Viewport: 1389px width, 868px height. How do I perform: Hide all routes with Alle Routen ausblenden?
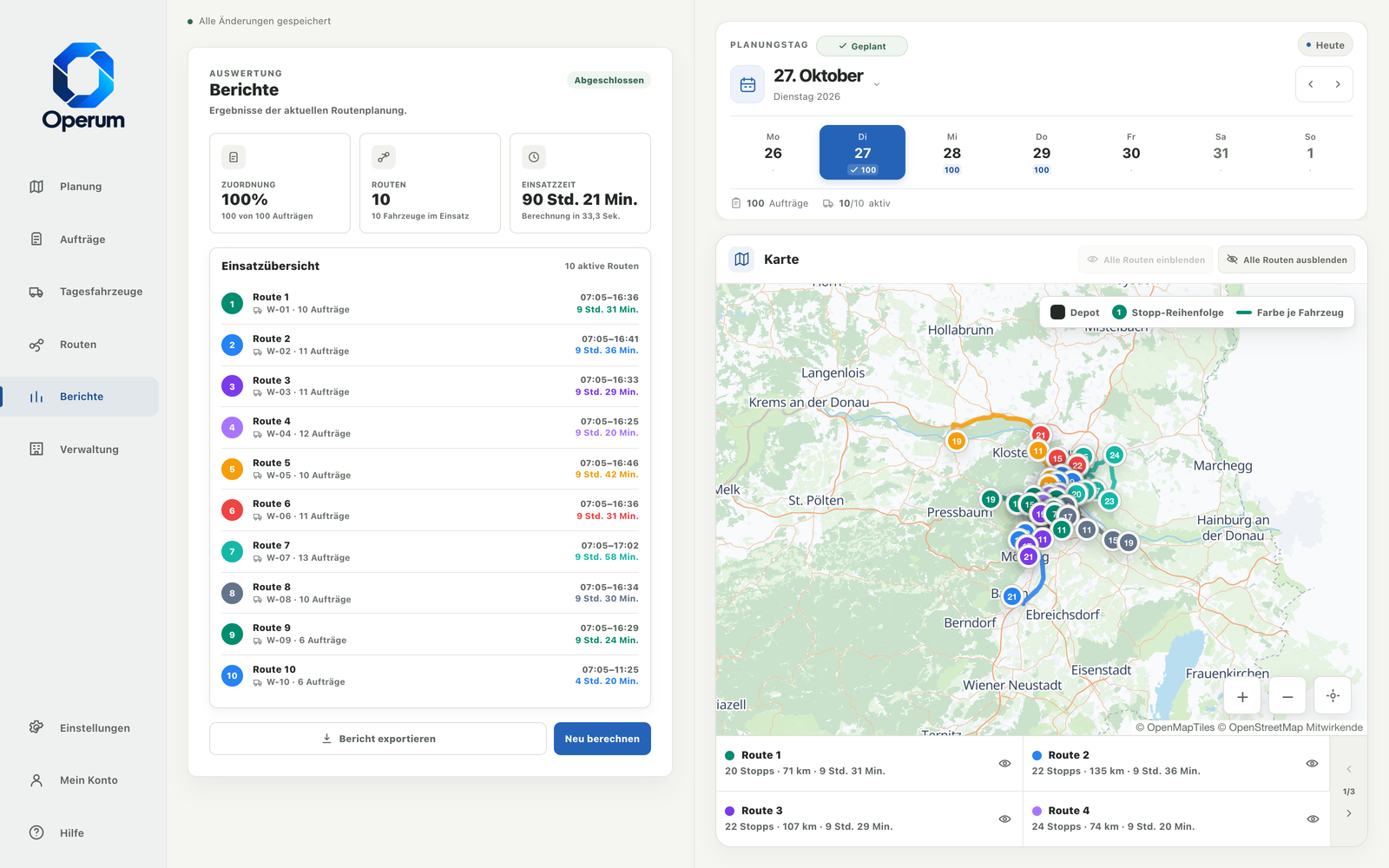(x=1287, y=260)
